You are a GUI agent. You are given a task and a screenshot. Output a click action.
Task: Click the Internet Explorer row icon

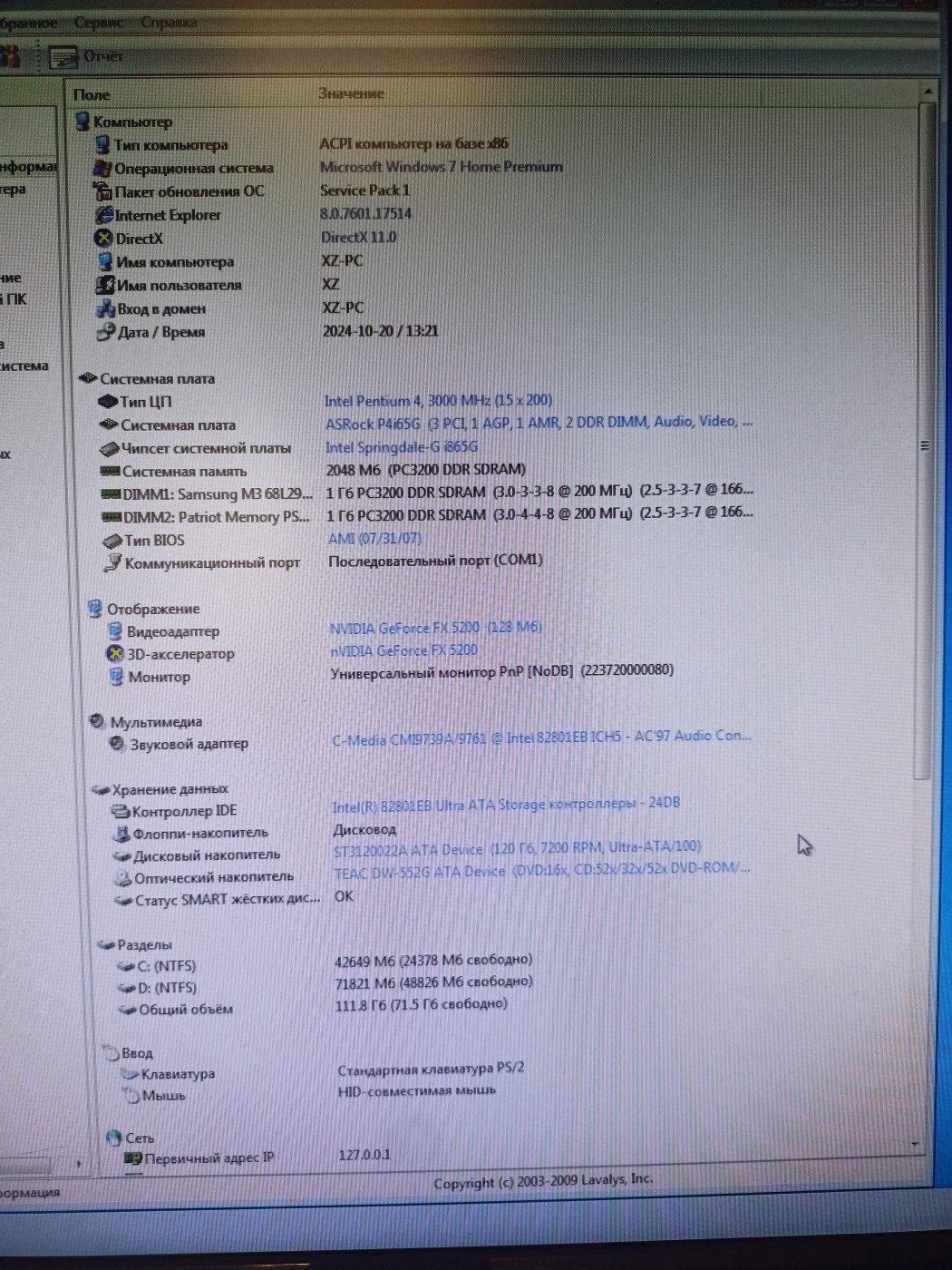(104, 215)
